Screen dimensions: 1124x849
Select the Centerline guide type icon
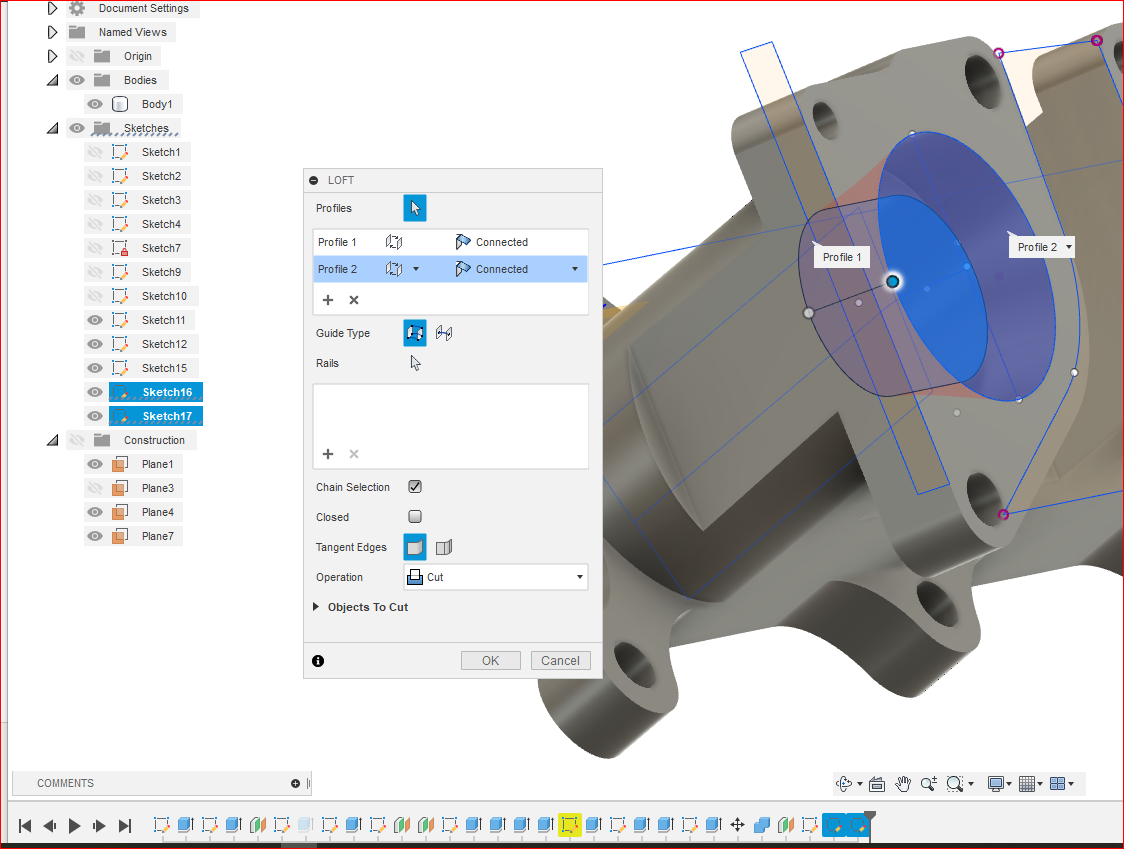(x=443, y=333)
